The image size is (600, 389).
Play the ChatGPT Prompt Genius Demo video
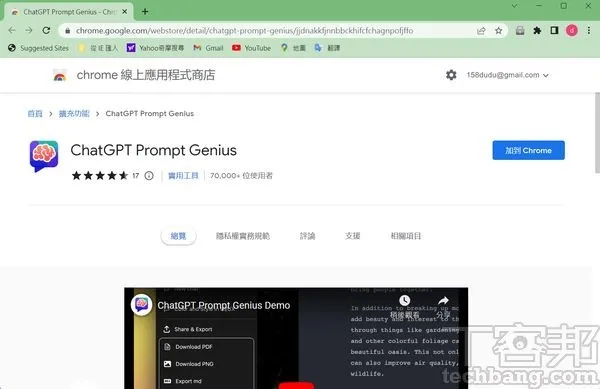click(x=296, y=384)
